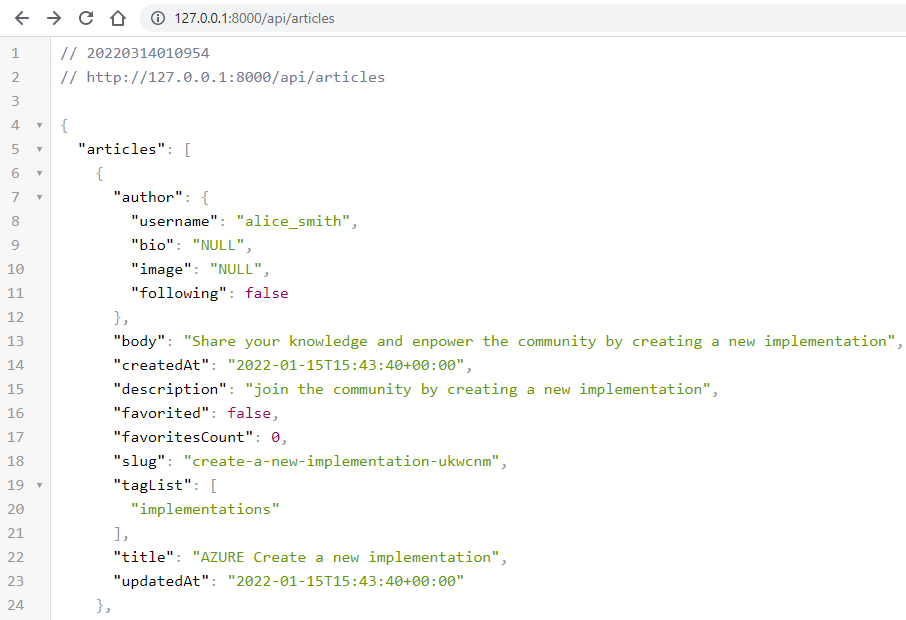Screen dimensions: 906x620
Task: Select the body text starting "Share your knowledge"
Action: tap(539, 341)
